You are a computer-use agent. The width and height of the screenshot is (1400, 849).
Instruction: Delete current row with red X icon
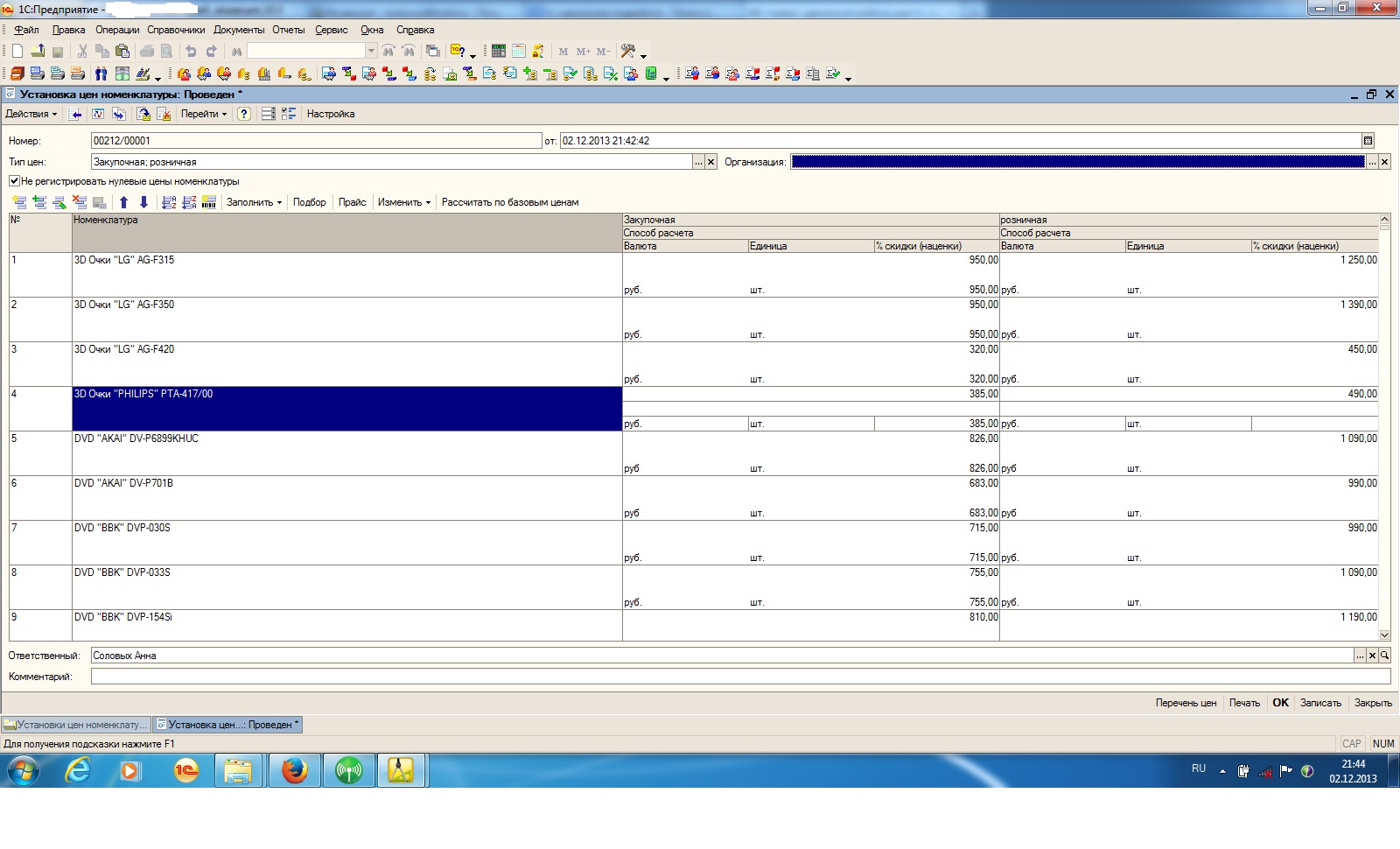[x=80, y=202]
